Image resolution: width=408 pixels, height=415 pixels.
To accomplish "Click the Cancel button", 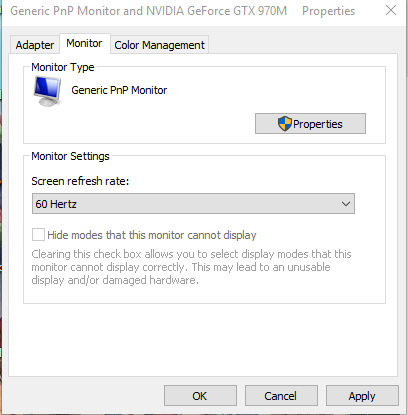I will pyautogui.click(x=281, y=396).
